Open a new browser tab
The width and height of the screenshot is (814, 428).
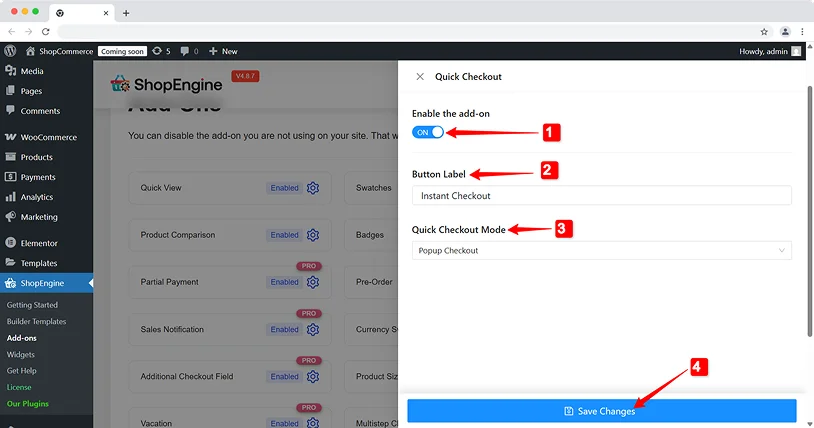click(x=126, y=13)
